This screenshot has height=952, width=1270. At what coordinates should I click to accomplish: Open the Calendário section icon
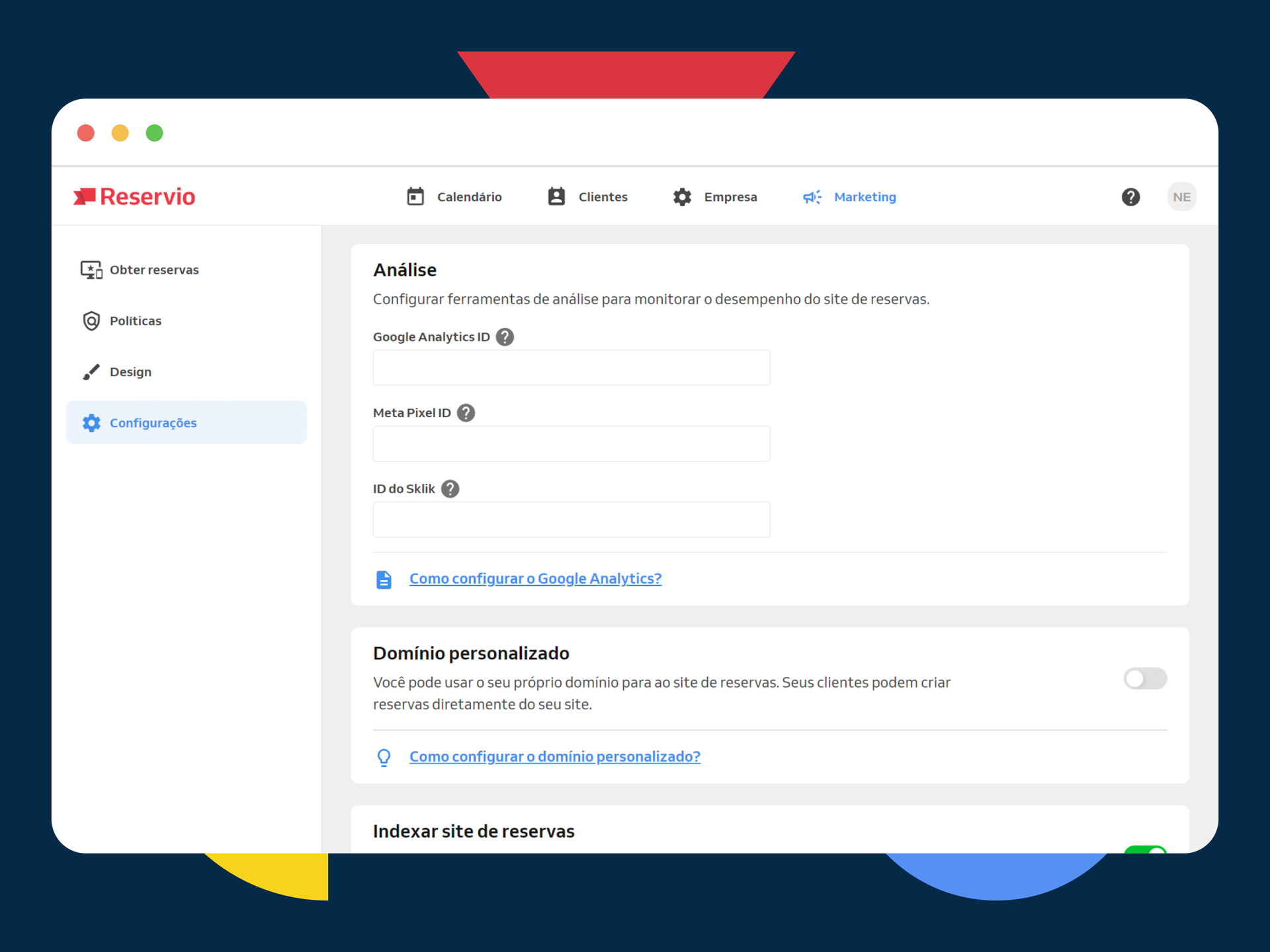(415, 196)
